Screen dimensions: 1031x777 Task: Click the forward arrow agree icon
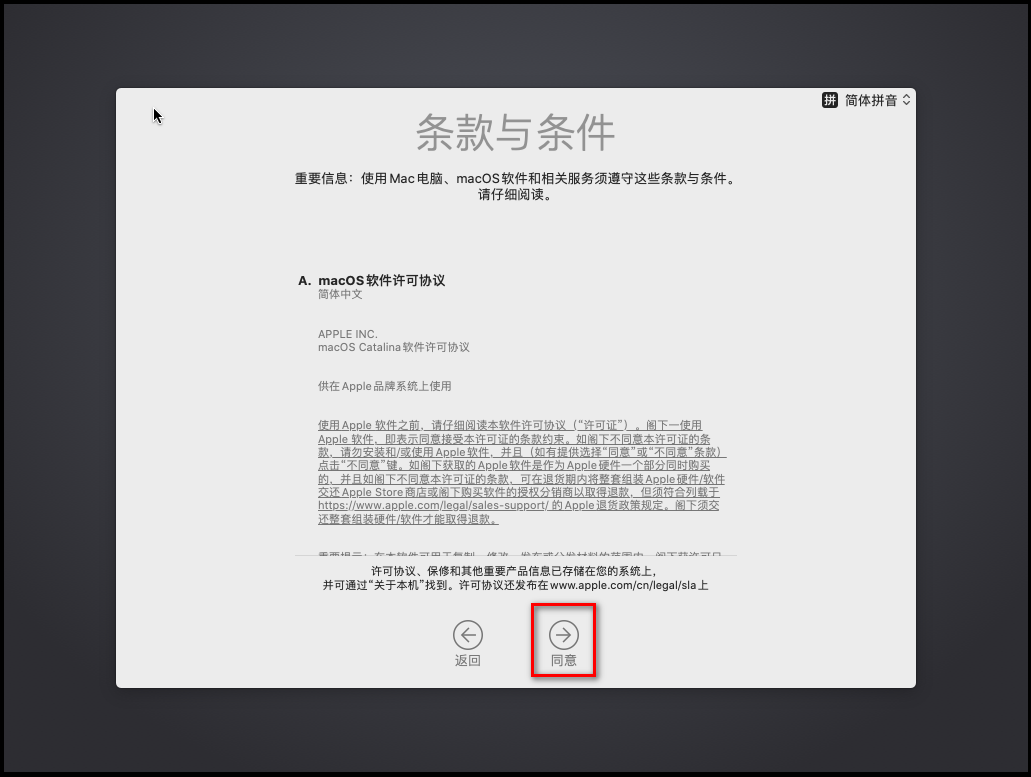(x=563, y=635)
